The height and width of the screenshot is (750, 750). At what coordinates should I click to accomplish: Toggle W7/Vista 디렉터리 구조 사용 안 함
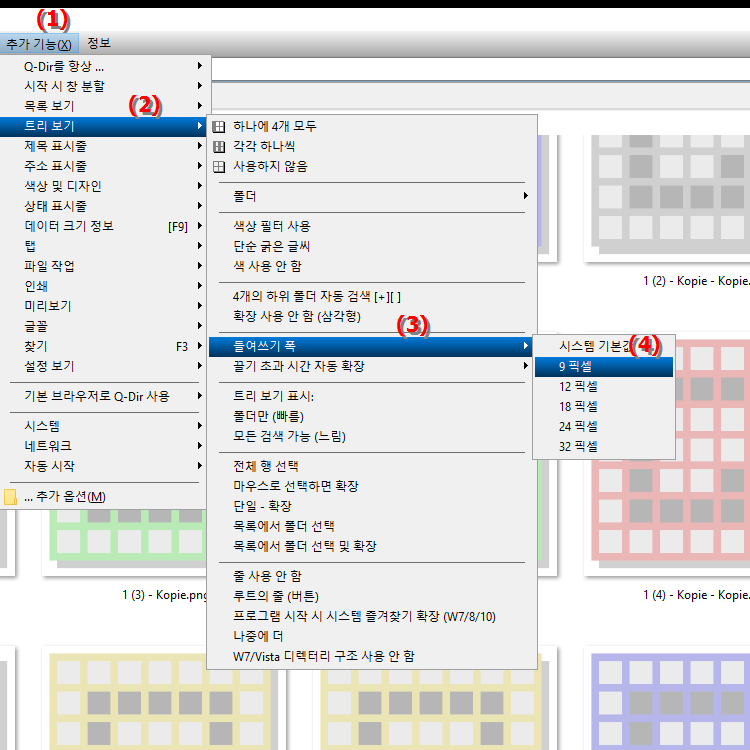point(372,658)
